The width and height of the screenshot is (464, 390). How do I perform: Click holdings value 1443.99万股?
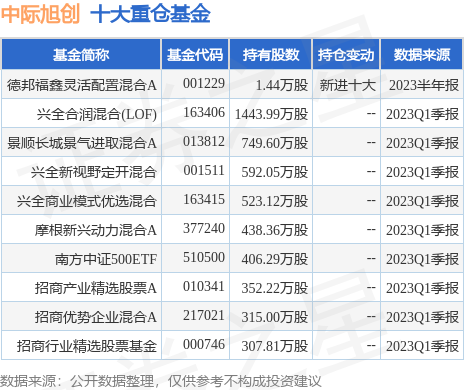pos(271,114)
